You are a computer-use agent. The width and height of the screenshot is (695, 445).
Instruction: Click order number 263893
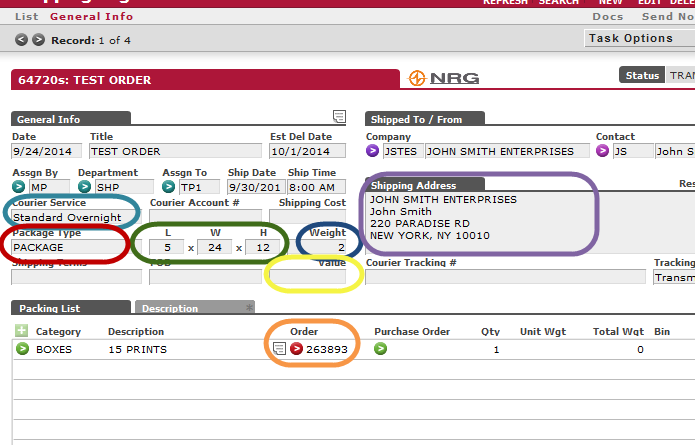click(x=327, y=349)
